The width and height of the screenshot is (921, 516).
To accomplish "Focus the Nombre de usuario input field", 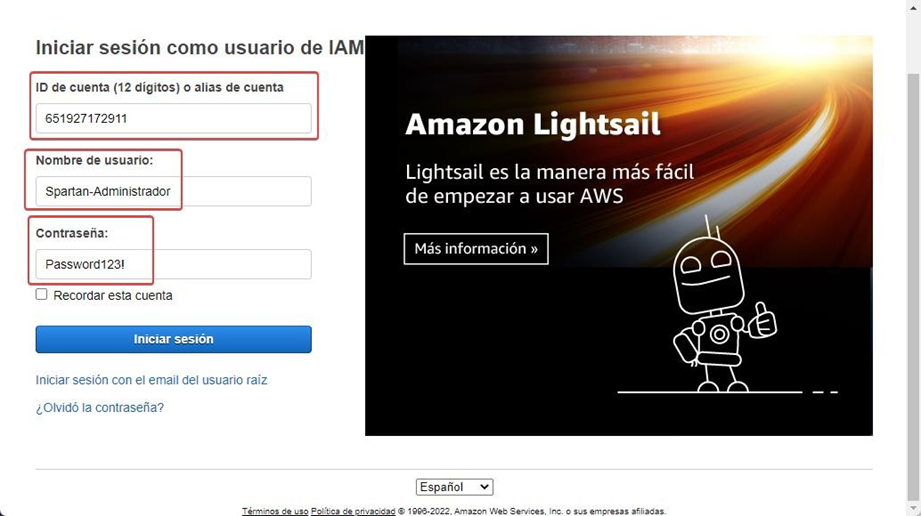I will click(173, 191).
